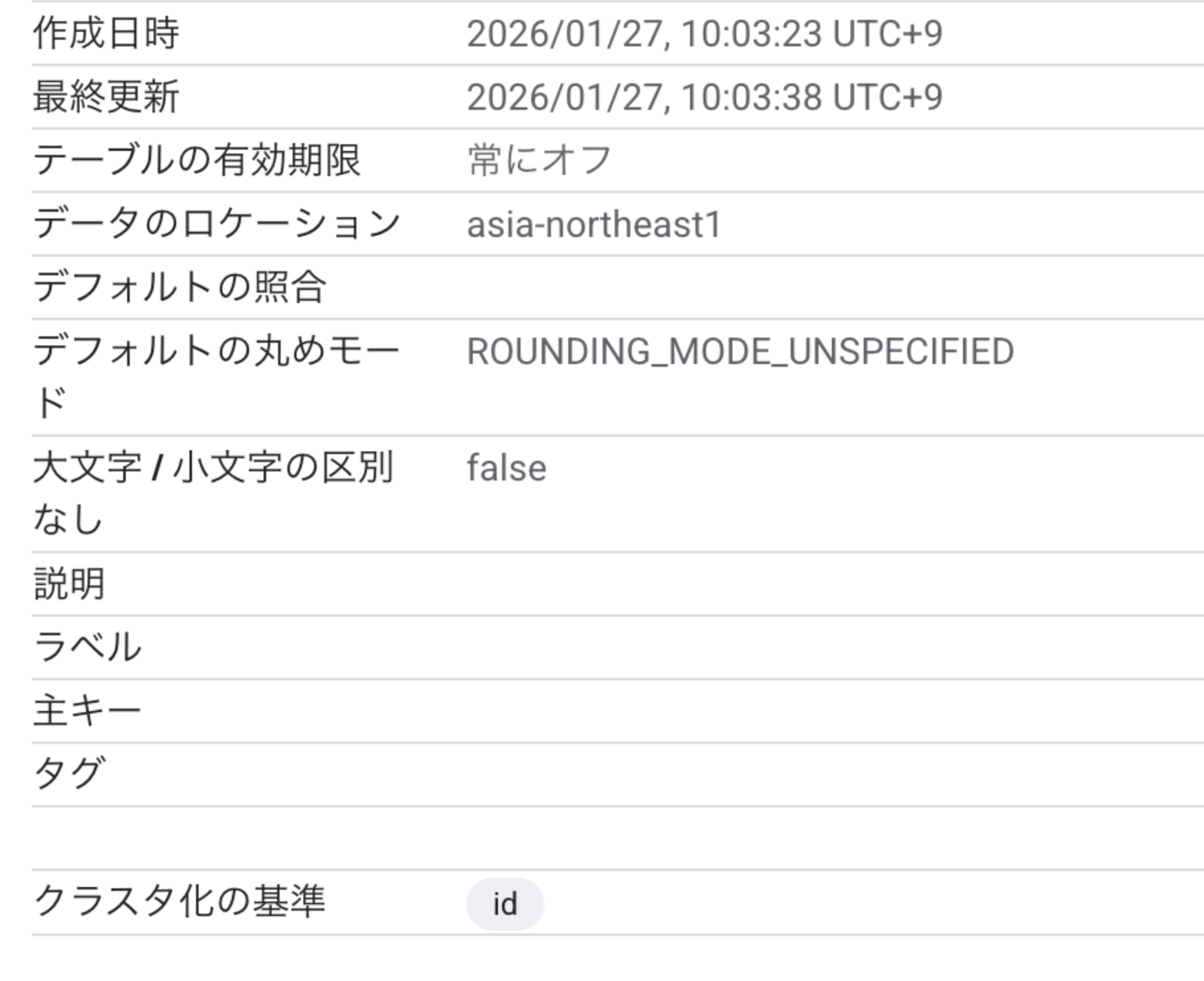Image resolution: width=1204 pixels, height=981 pixels.
Task: Click the クラスタ化の基準 label
Action: 179,902
